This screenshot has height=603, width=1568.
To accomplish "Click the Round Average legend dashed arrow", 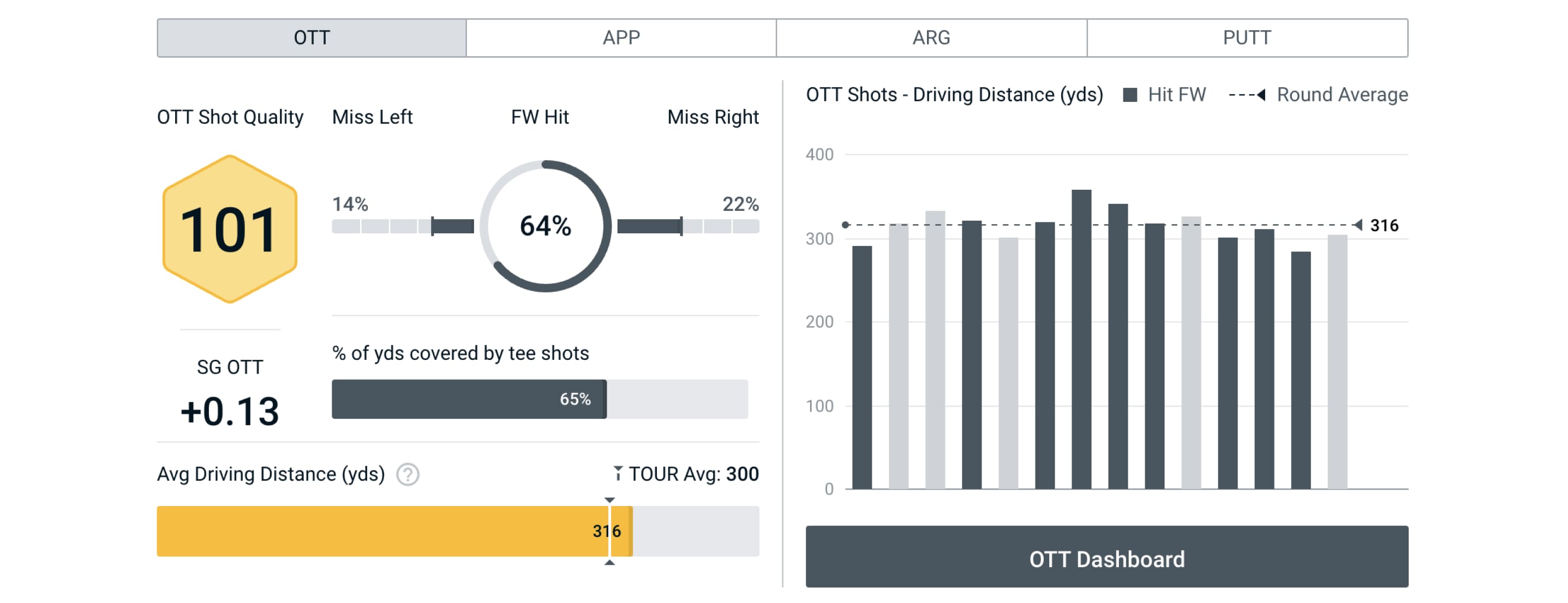I will (x=1247, y=95).
